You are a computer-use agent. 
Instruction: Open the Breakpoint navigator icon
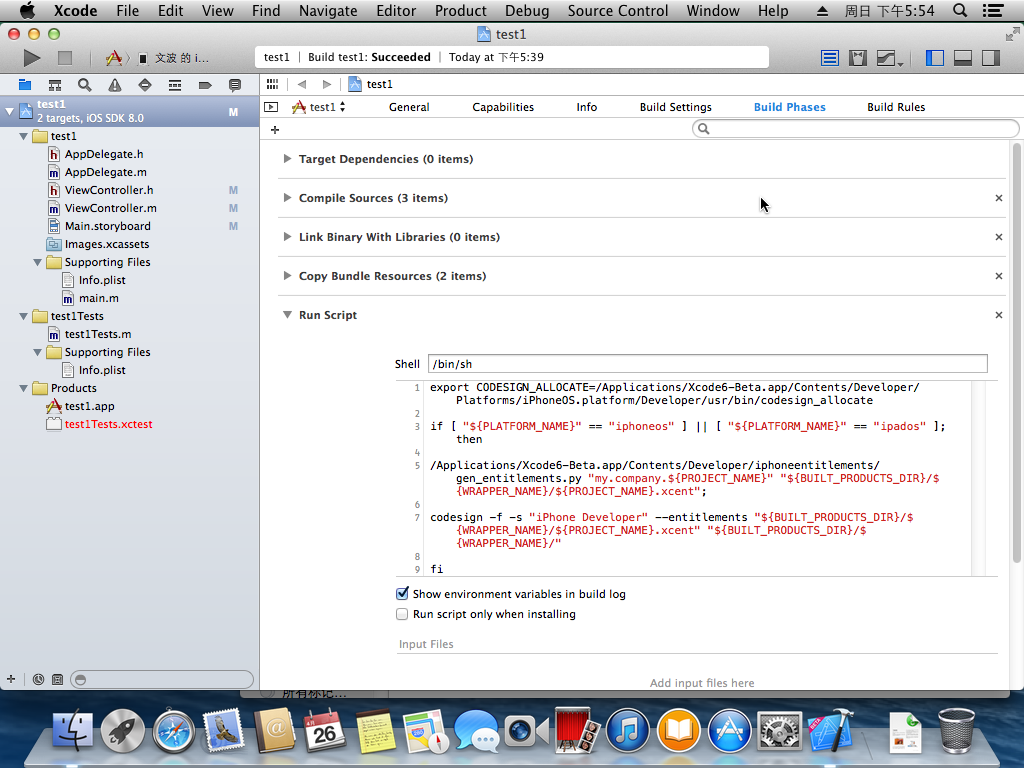point(205,85)
